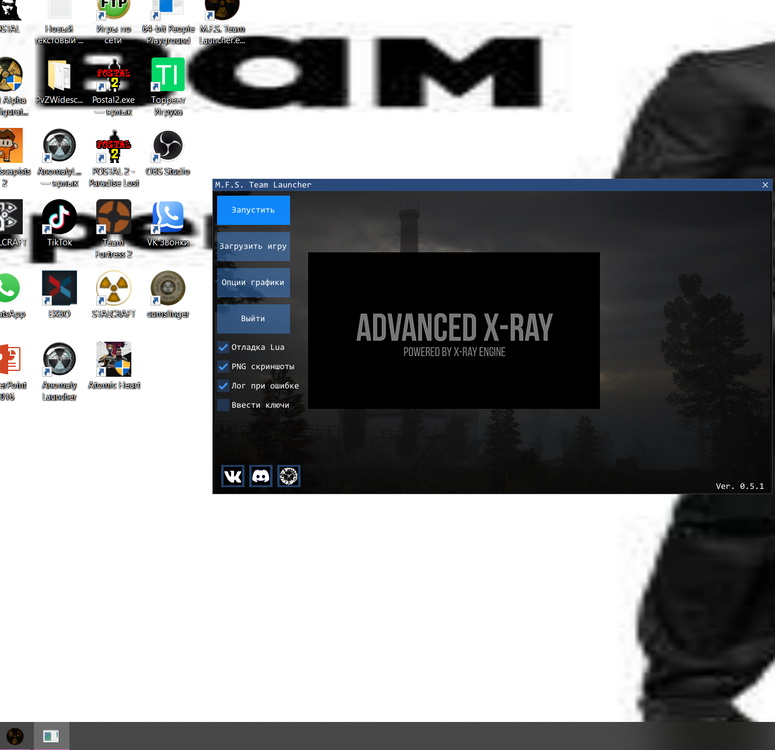Select the Anomaly shortcut above TikTok
This screenshot has width=775, height=750.
point(59,158)
